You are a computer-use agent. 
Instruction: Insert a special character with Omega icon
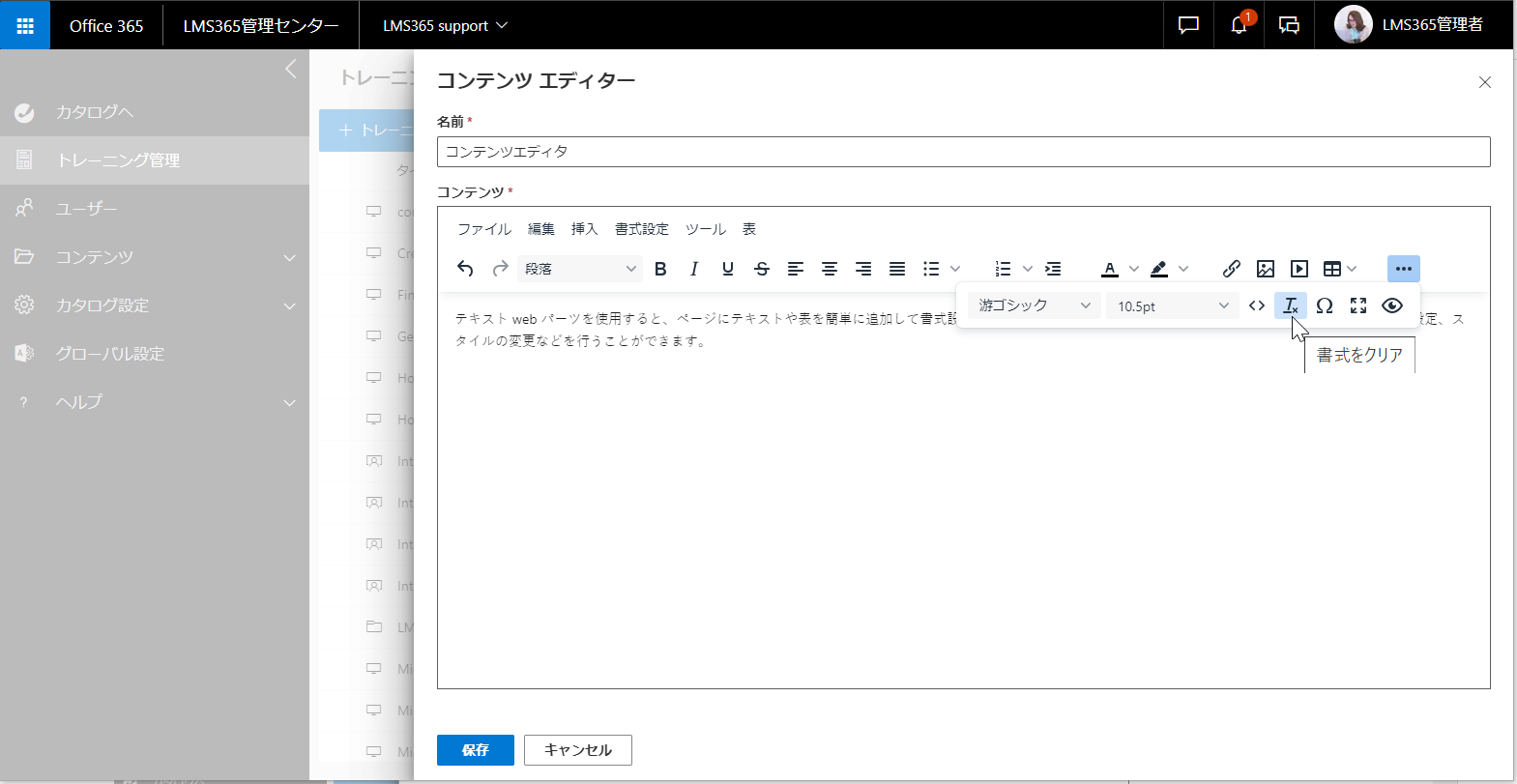pos(1325,305)
